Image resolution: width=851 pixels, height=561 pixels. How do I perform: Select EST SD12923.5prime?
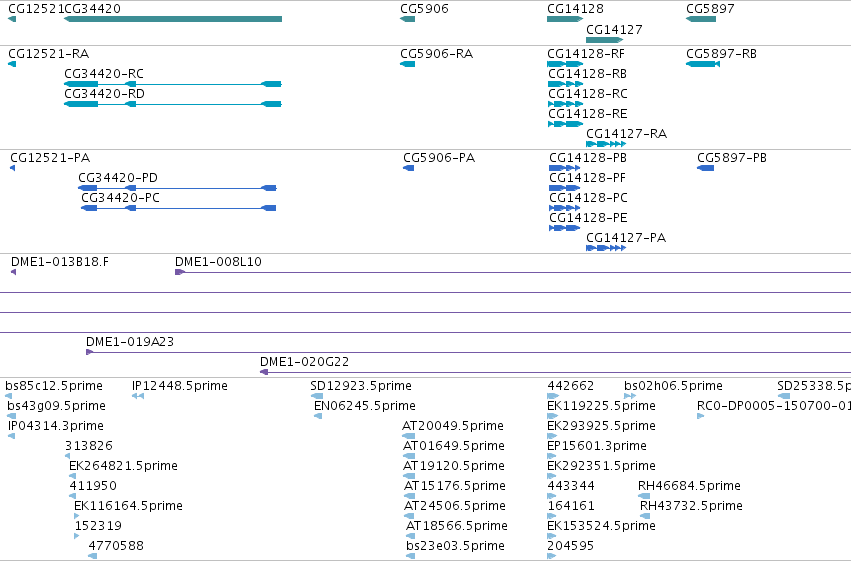coord(316,396)
